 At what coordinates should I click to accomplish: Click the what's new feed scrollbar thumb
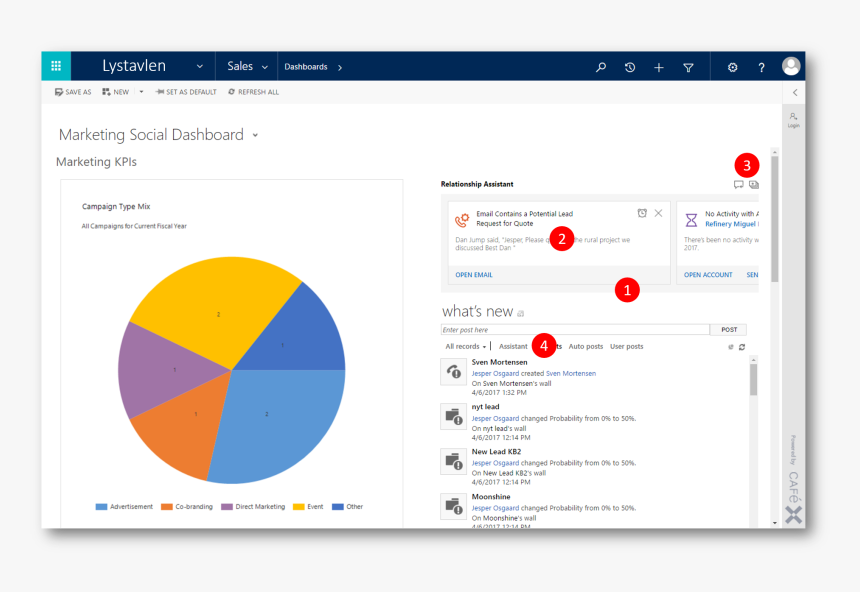754,380
